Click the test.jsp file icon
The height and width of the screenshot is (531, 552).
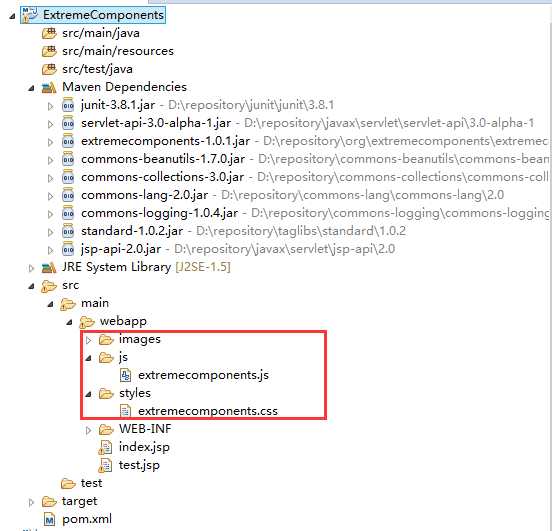105,465
